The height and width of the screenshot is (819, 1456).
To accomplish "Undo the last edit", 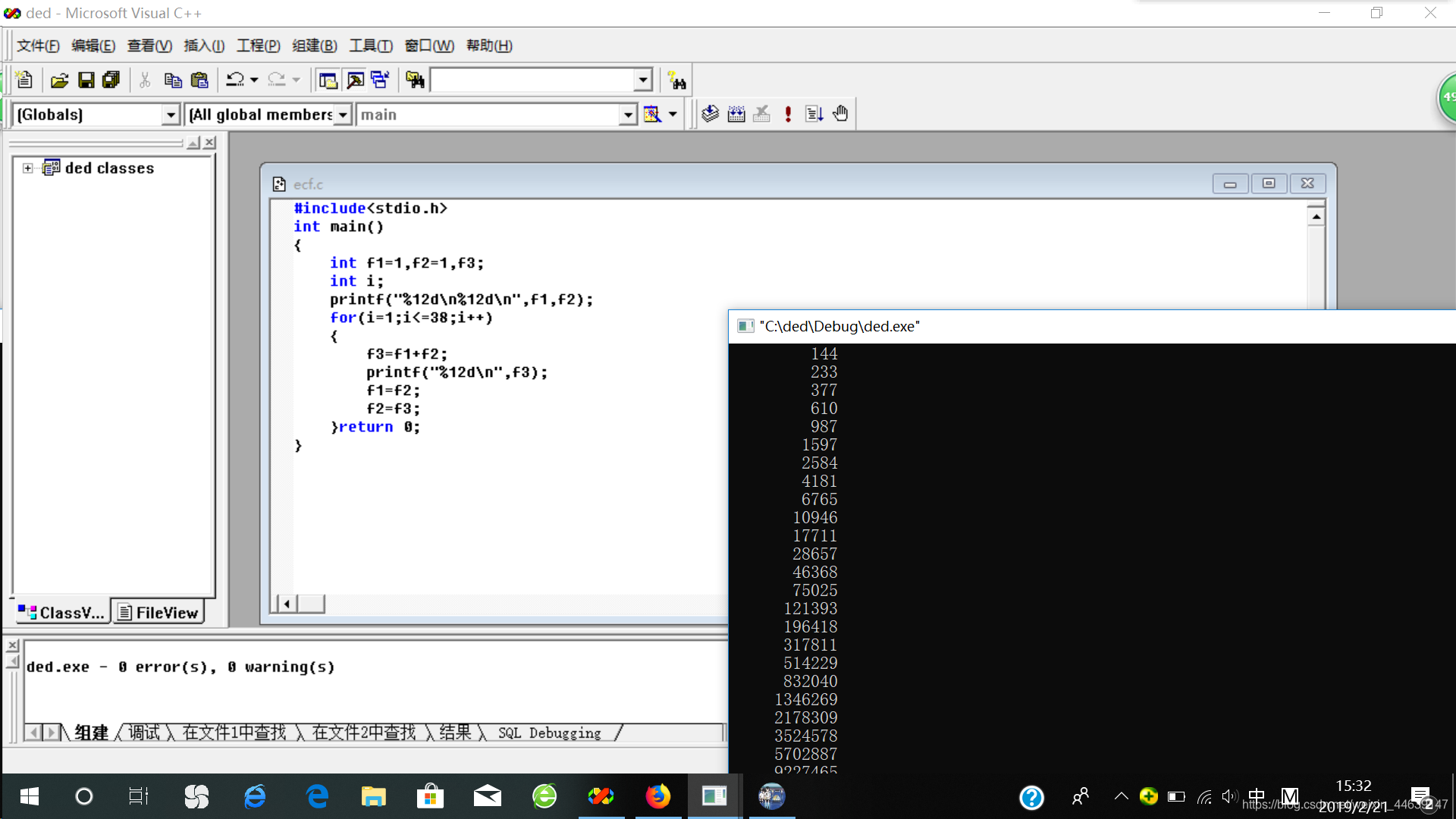I will (x=235, y=80).
